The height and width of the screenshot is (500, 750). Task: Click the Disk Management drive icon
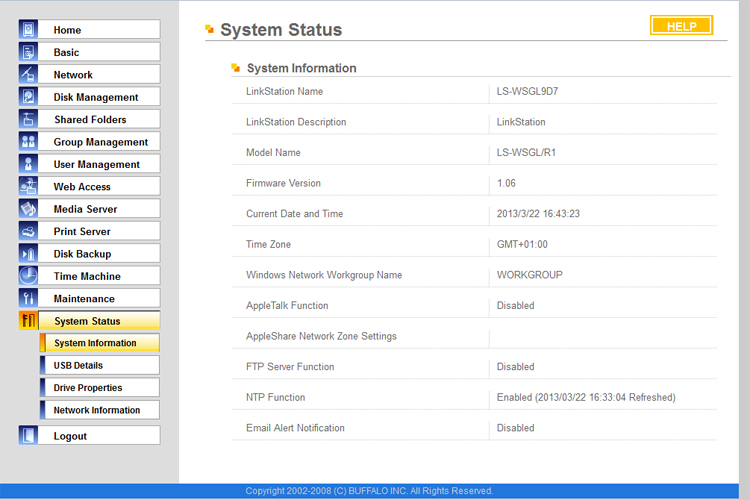point(28,97)
